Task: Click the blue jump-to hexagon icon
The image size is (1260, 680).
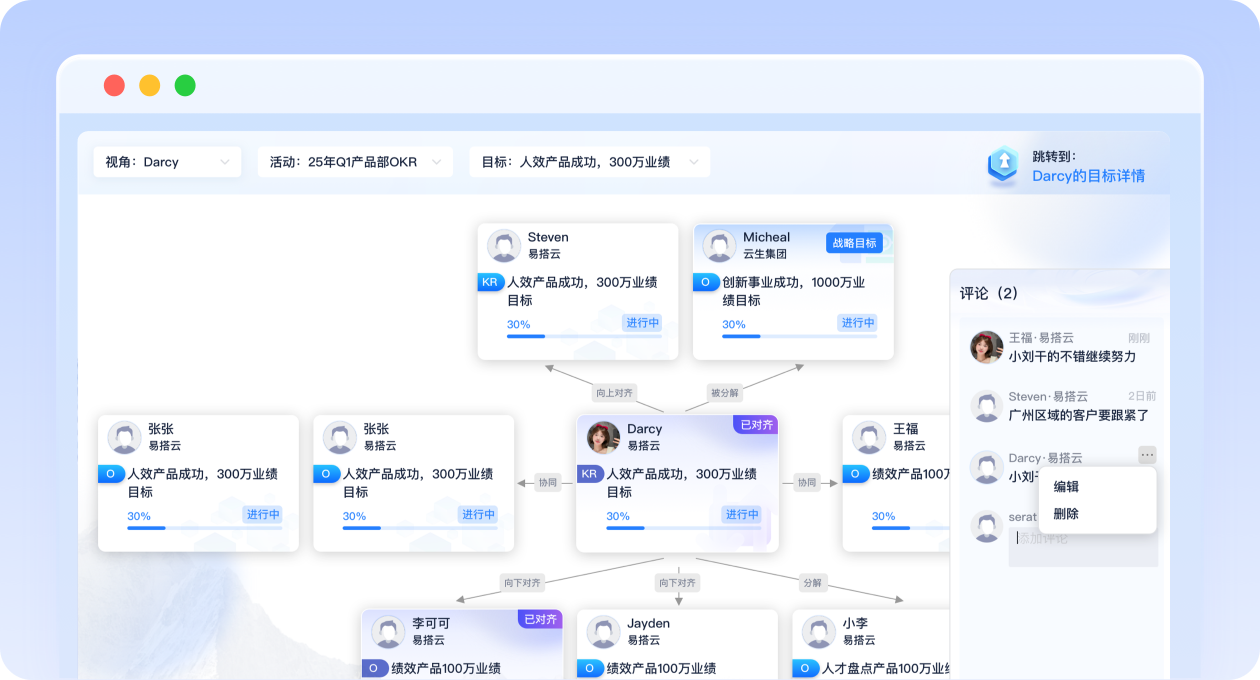Action: coord(1002,165)
